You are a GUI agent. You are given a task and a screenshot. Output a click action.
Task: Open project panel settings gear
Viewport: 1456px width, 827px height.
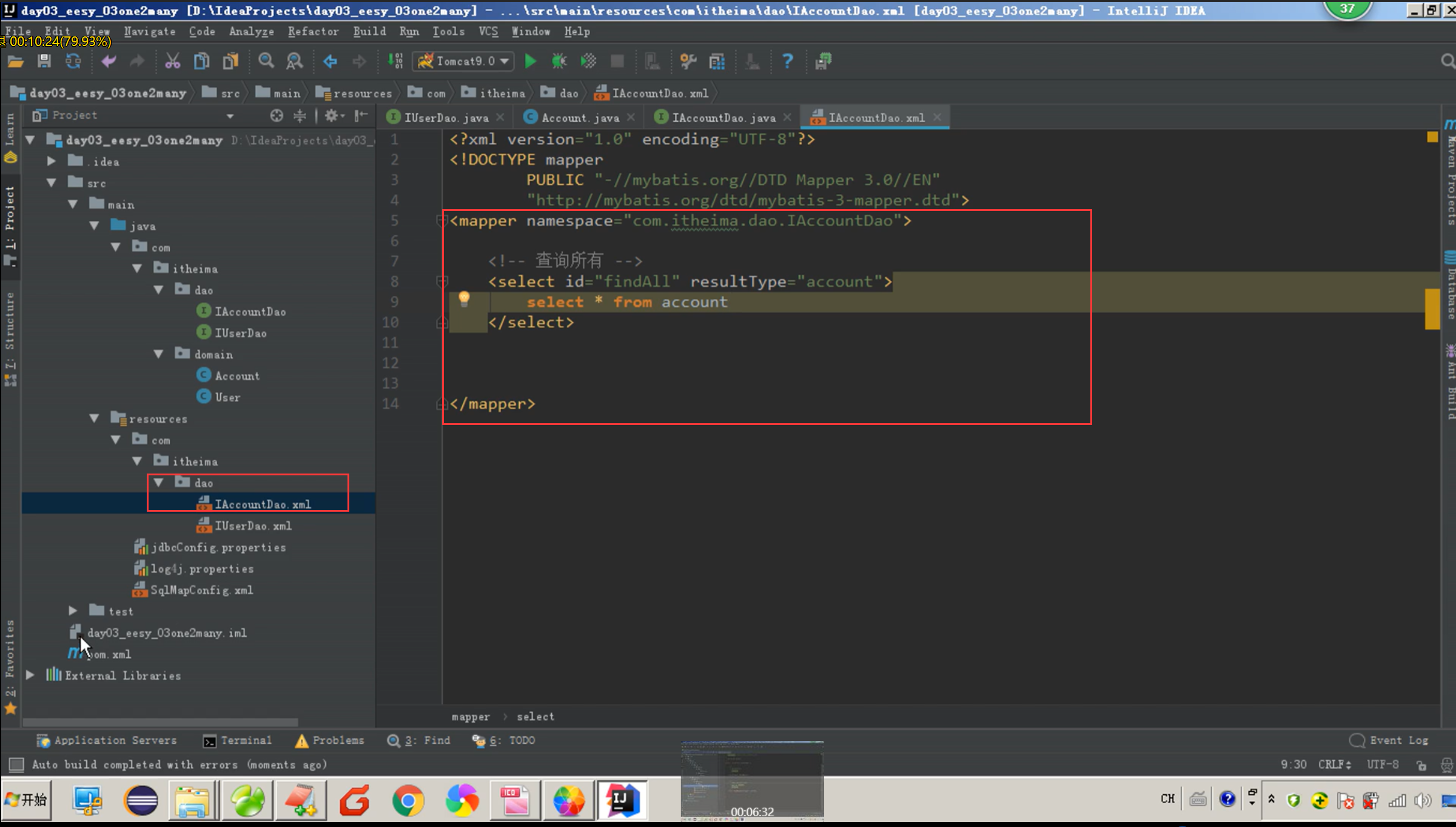[x=332, y=115]
